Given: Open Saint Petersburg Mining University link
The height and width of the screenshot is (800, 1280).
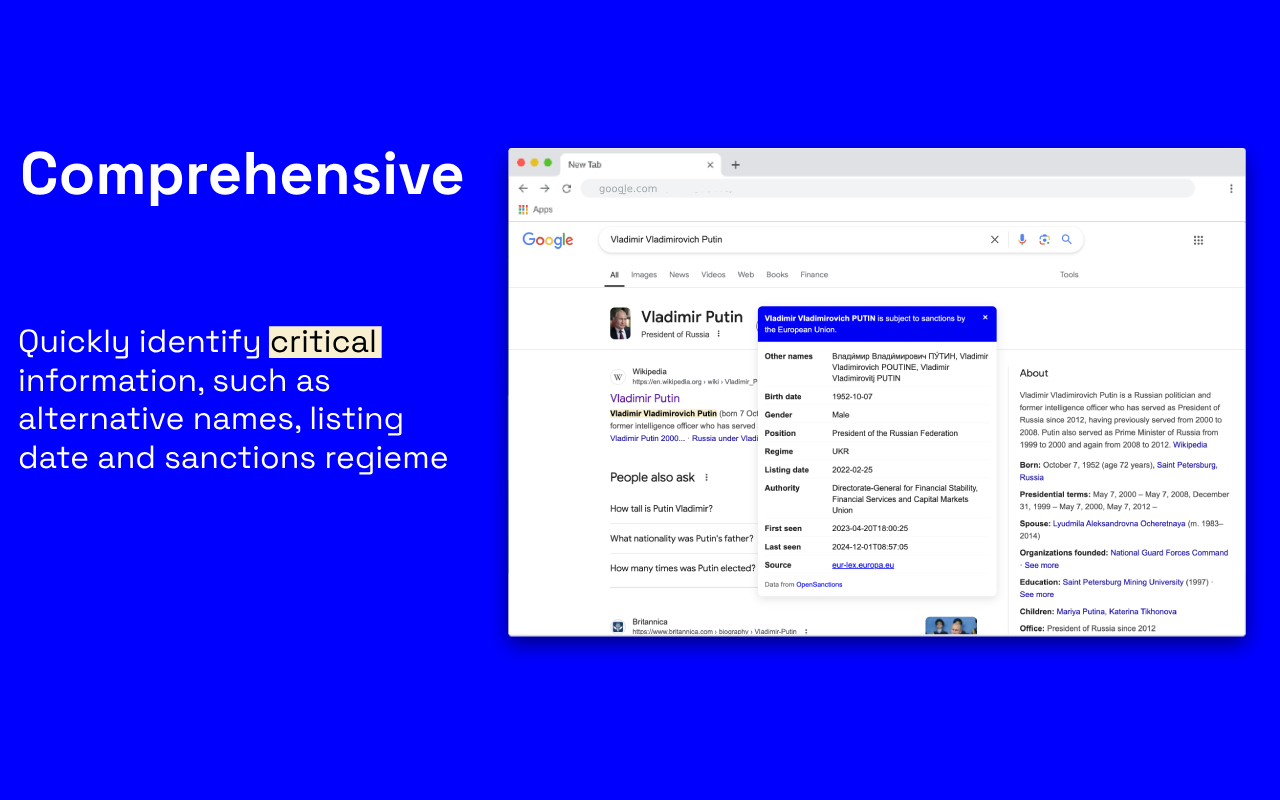Looking at the screenshot, I should tap(1123, 582).
